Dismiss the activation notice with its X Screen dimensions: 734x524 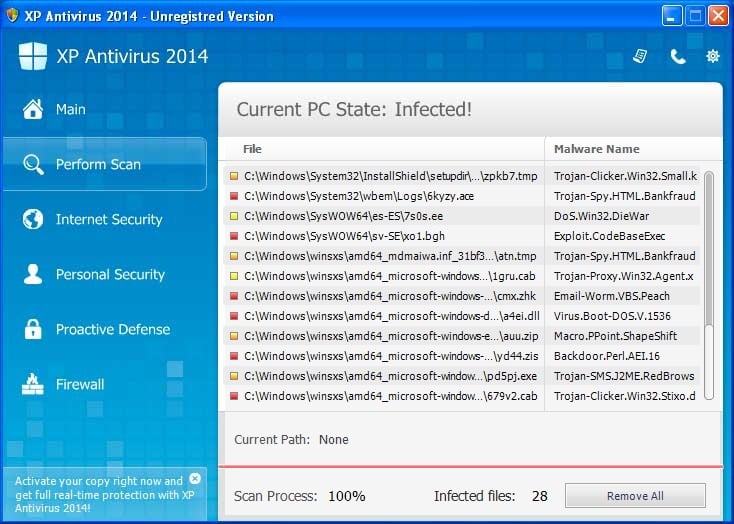(195, 479)
